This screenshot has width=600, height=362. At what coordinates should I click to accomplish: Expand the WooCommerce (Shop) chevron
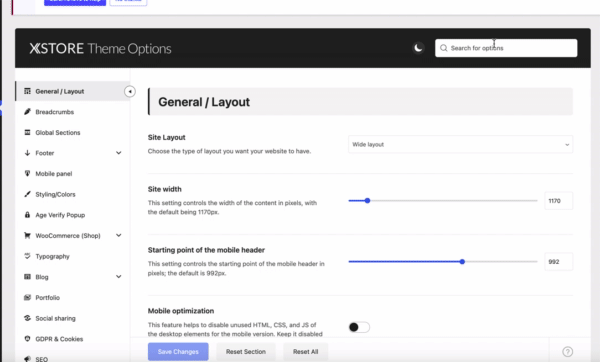pyautogui.click(x=119, y=235)
